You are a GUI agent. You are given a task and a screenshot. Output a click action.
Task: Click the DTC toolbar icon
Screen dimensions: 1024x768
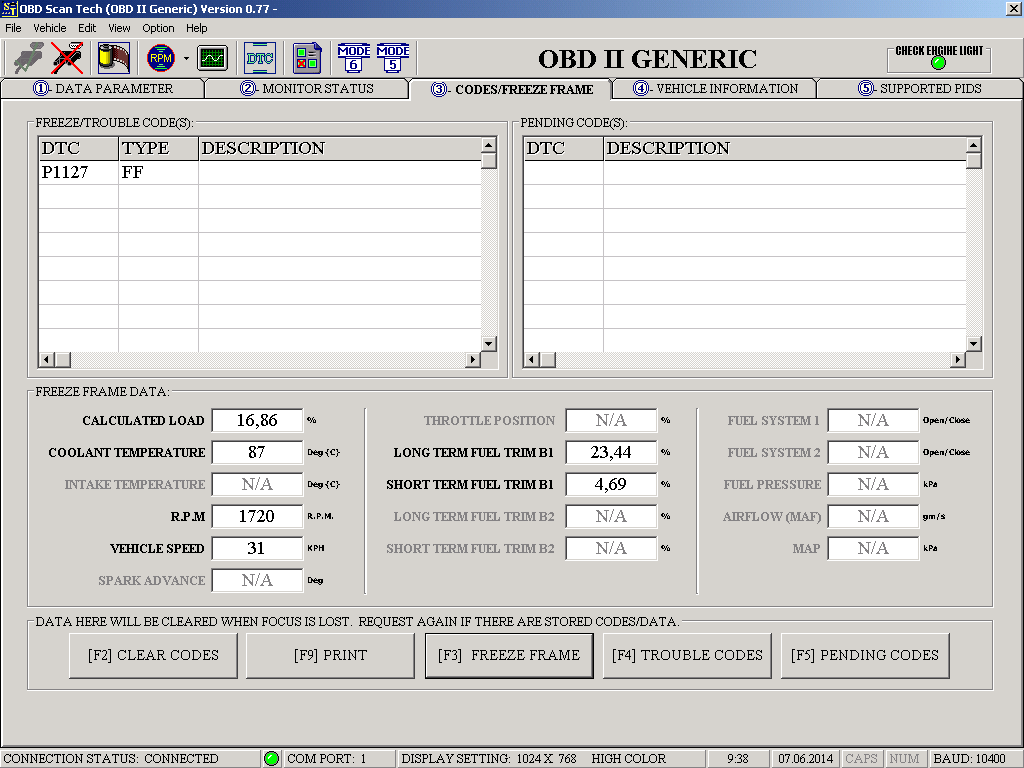click(x=260, y=58)
